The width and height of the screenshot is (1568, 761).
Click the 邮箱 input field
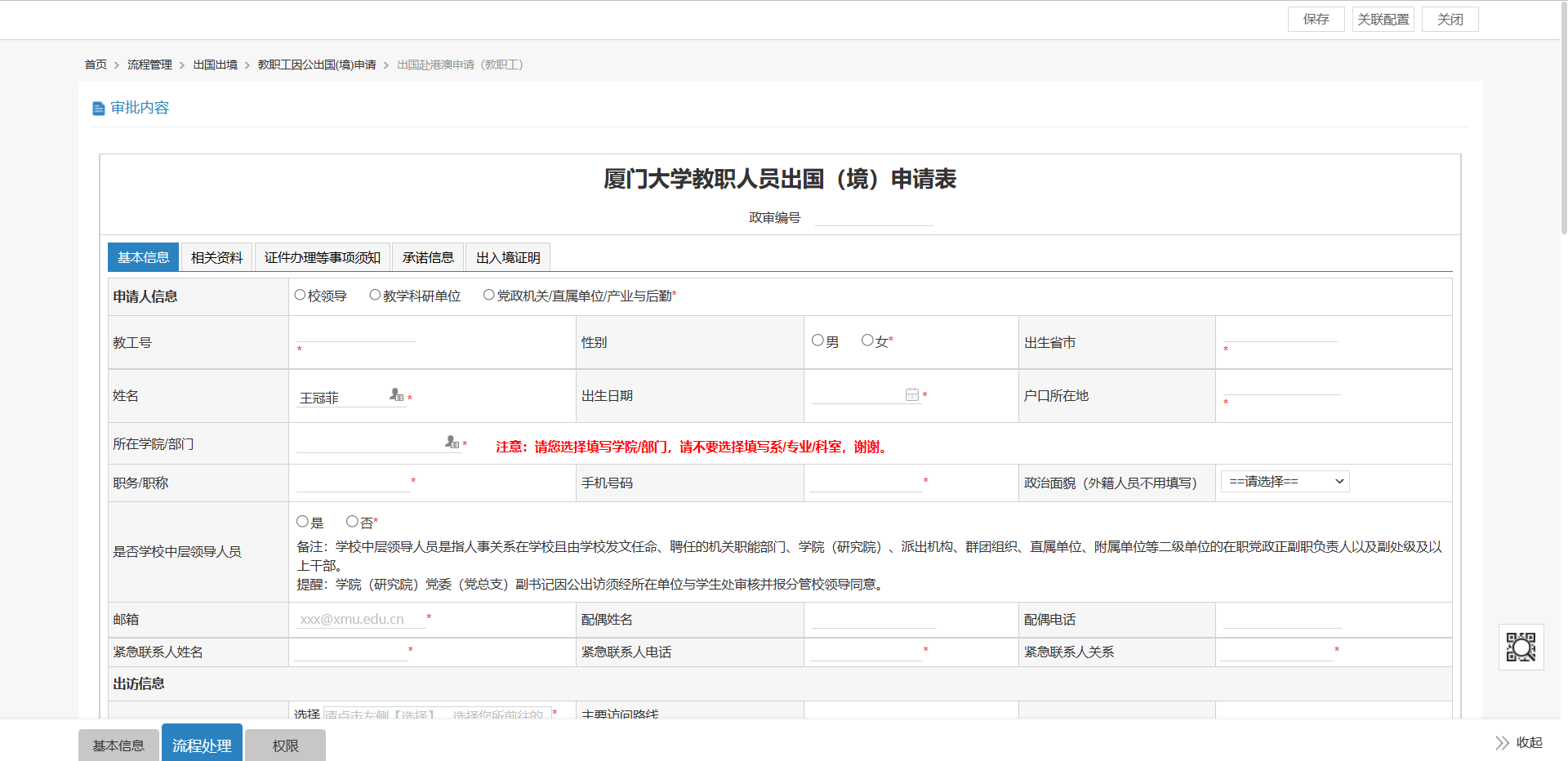click(x=359, y=620)
